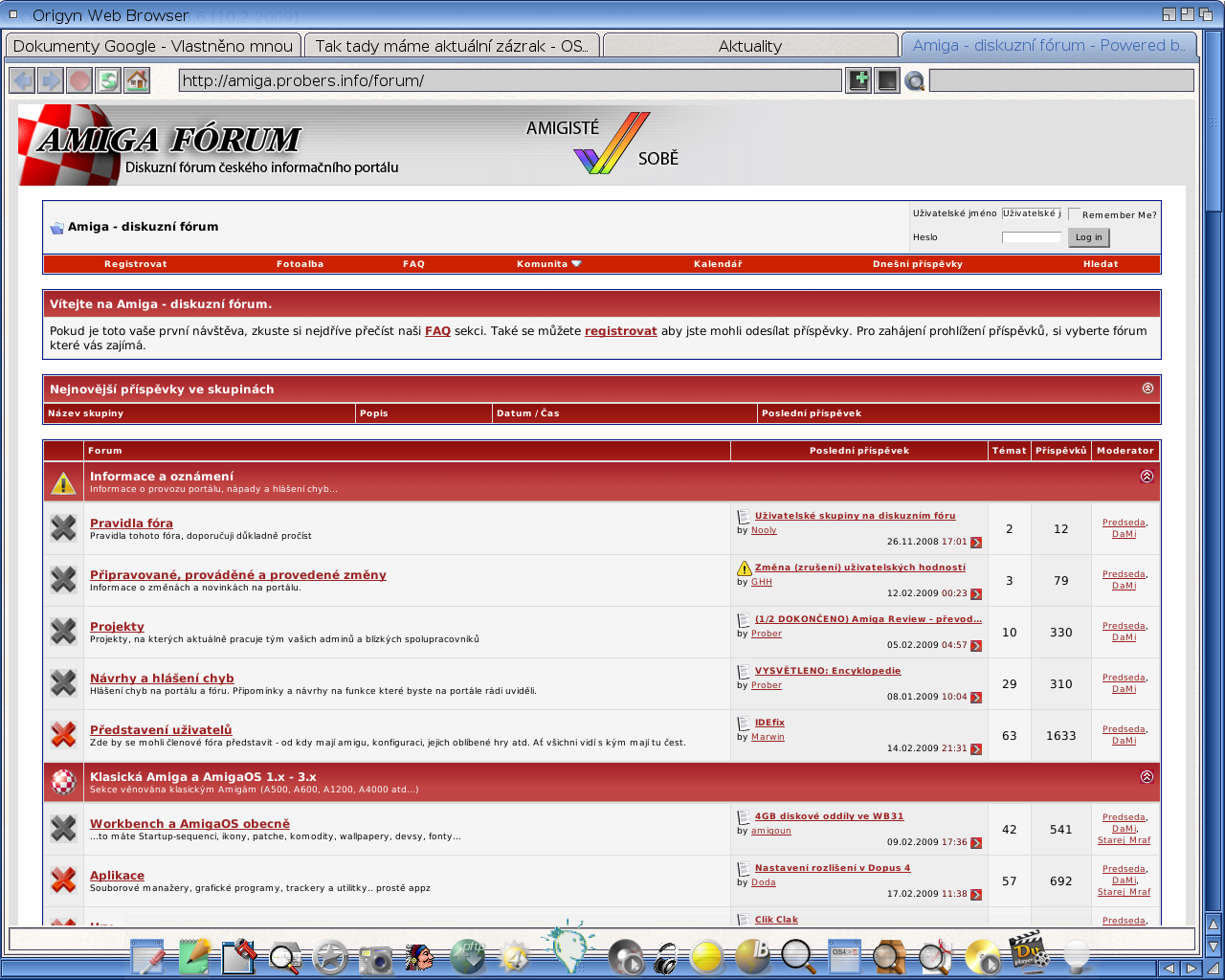Image resolution: width=1225 pixels, height=980 pixels.
Task: Launch the pirate face dock icon
Action: [419, 956]
